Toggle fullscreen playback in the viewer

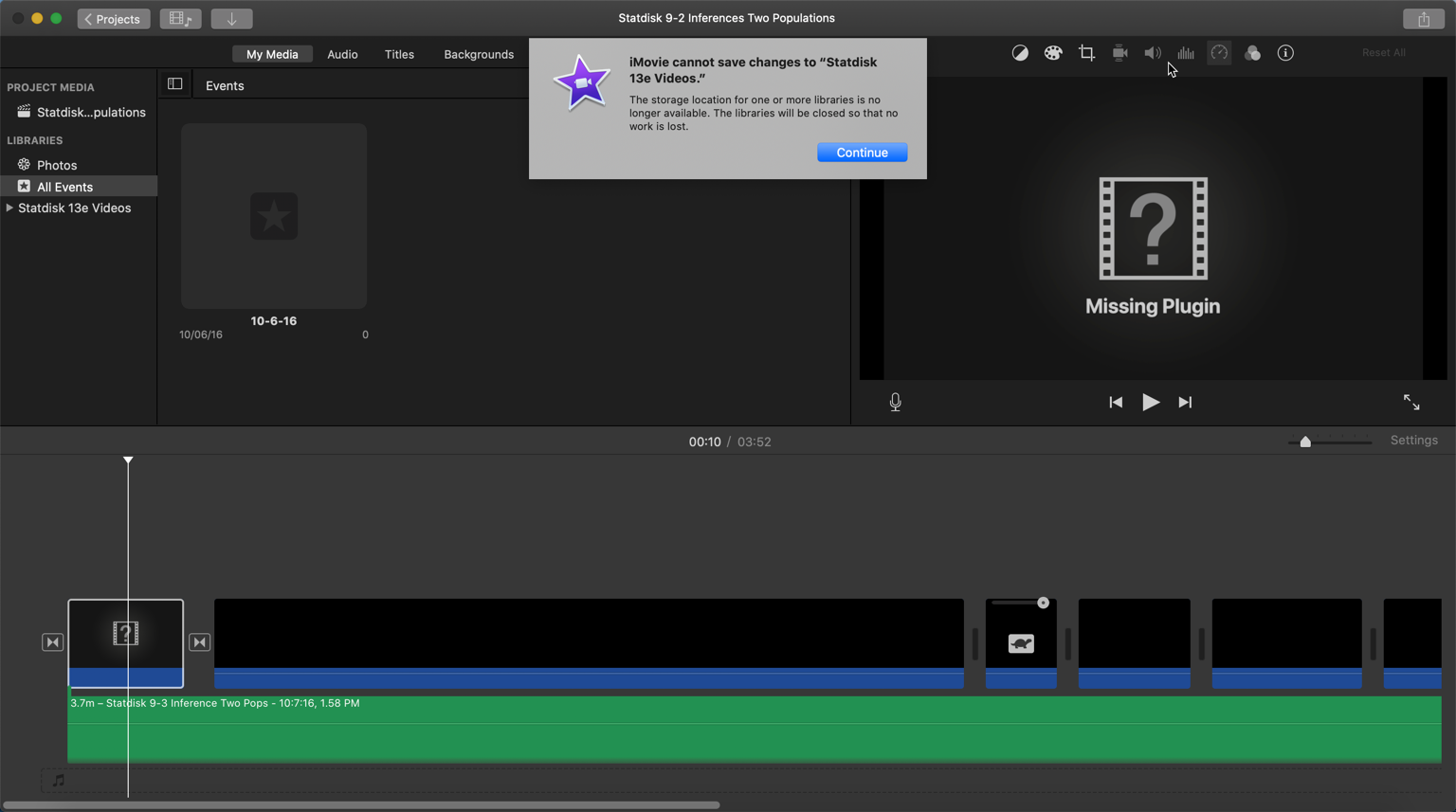(1411, 403)
